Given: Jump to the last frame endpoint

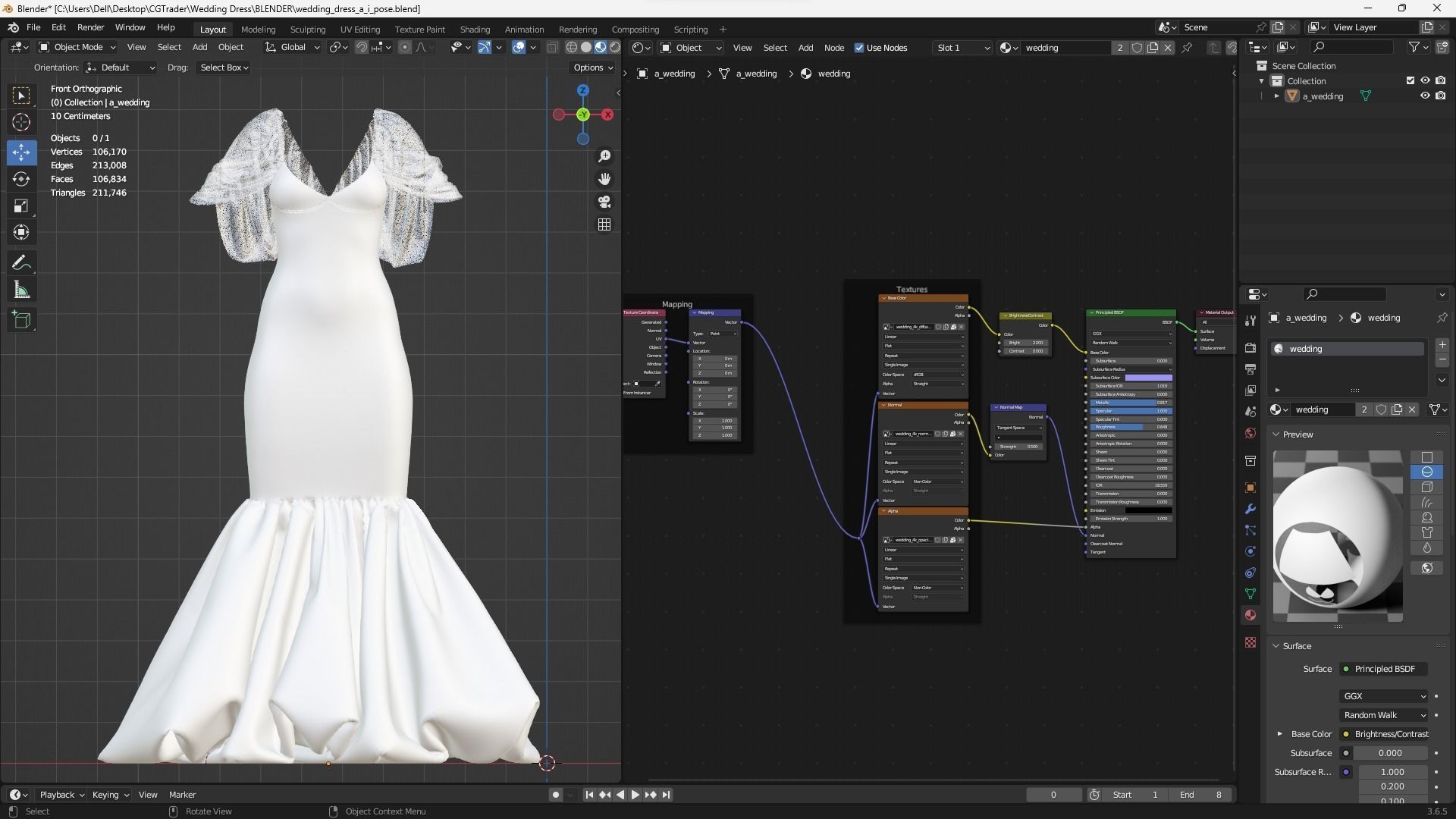Looking at the screenshot, I should click(x=666, y=795).
